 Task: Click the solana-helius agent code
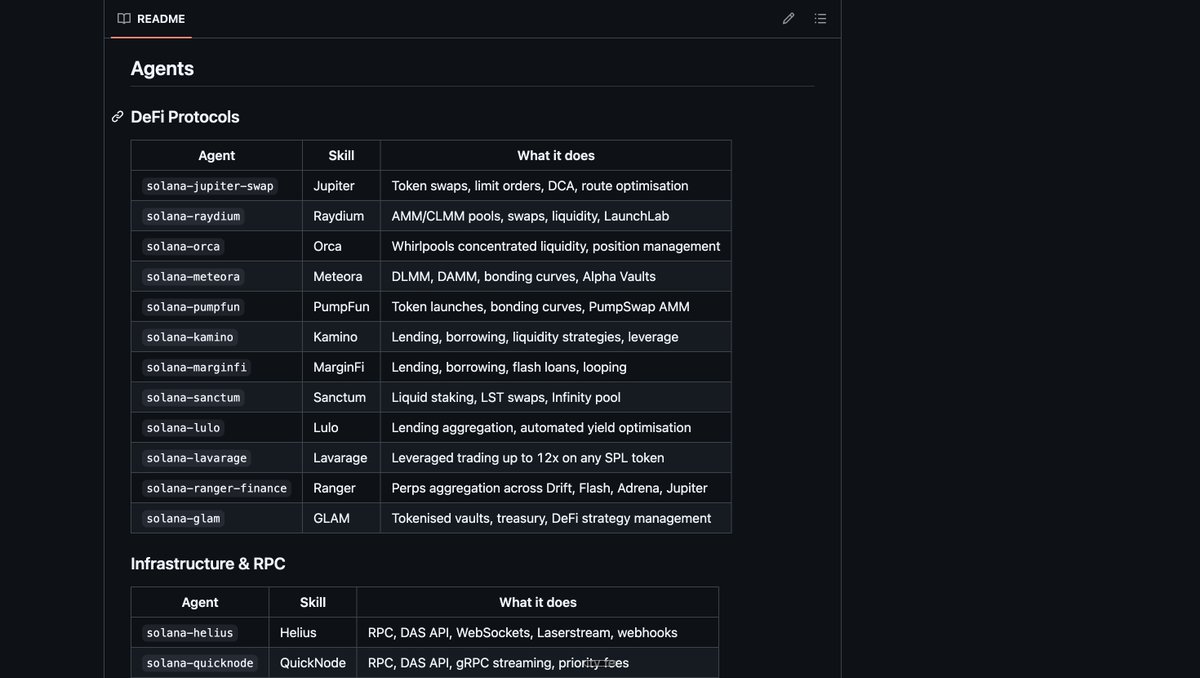[x=190, y=633]
